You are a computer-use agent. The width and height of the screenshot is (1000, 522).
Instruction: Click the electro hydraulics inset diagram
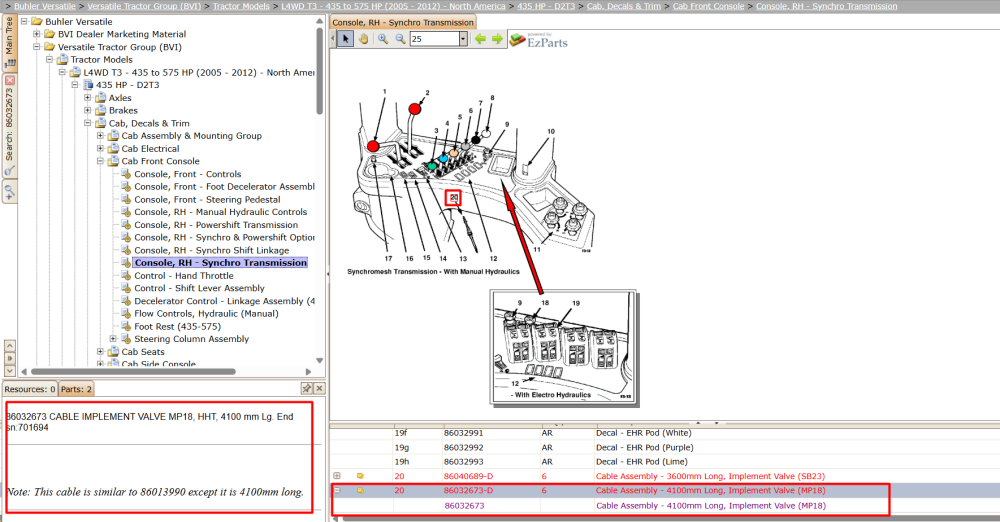pos(564,348)
